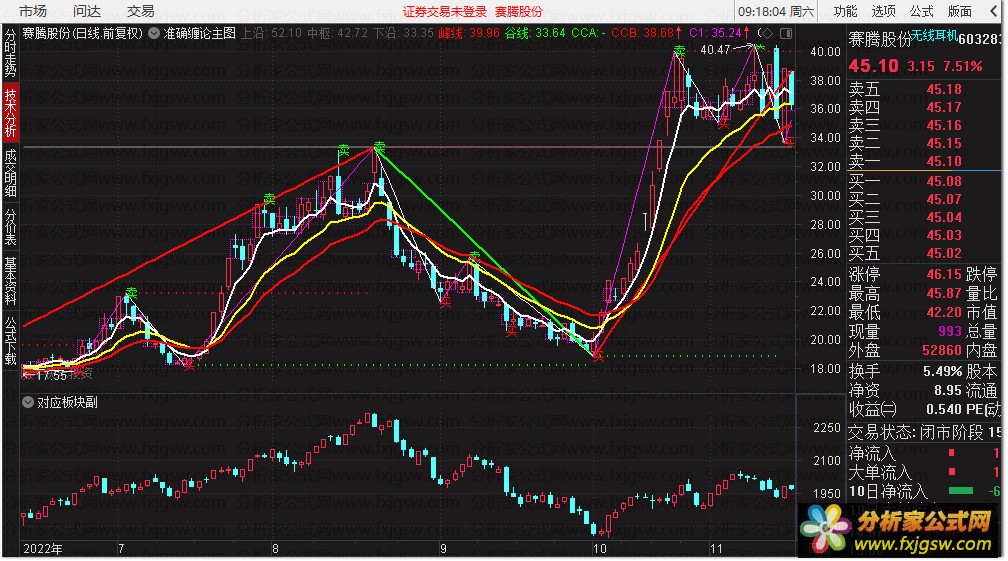The width and height of the screenshot is (1008, 561).
Task: Click the 谷线 33.64 readout
Action: coord(535,33)
